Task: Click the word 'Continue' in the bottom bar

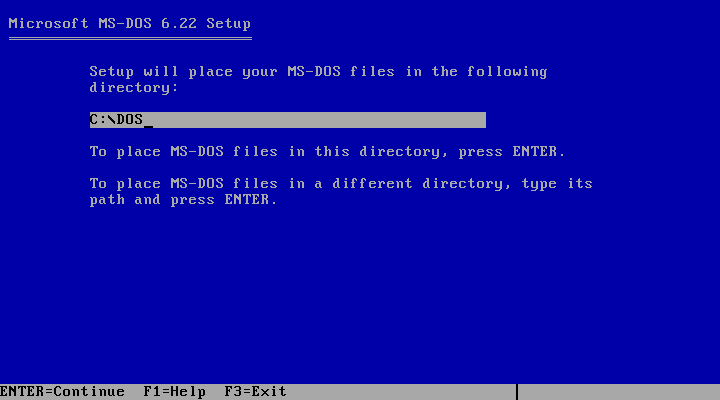Action: [x=89, y=392]
